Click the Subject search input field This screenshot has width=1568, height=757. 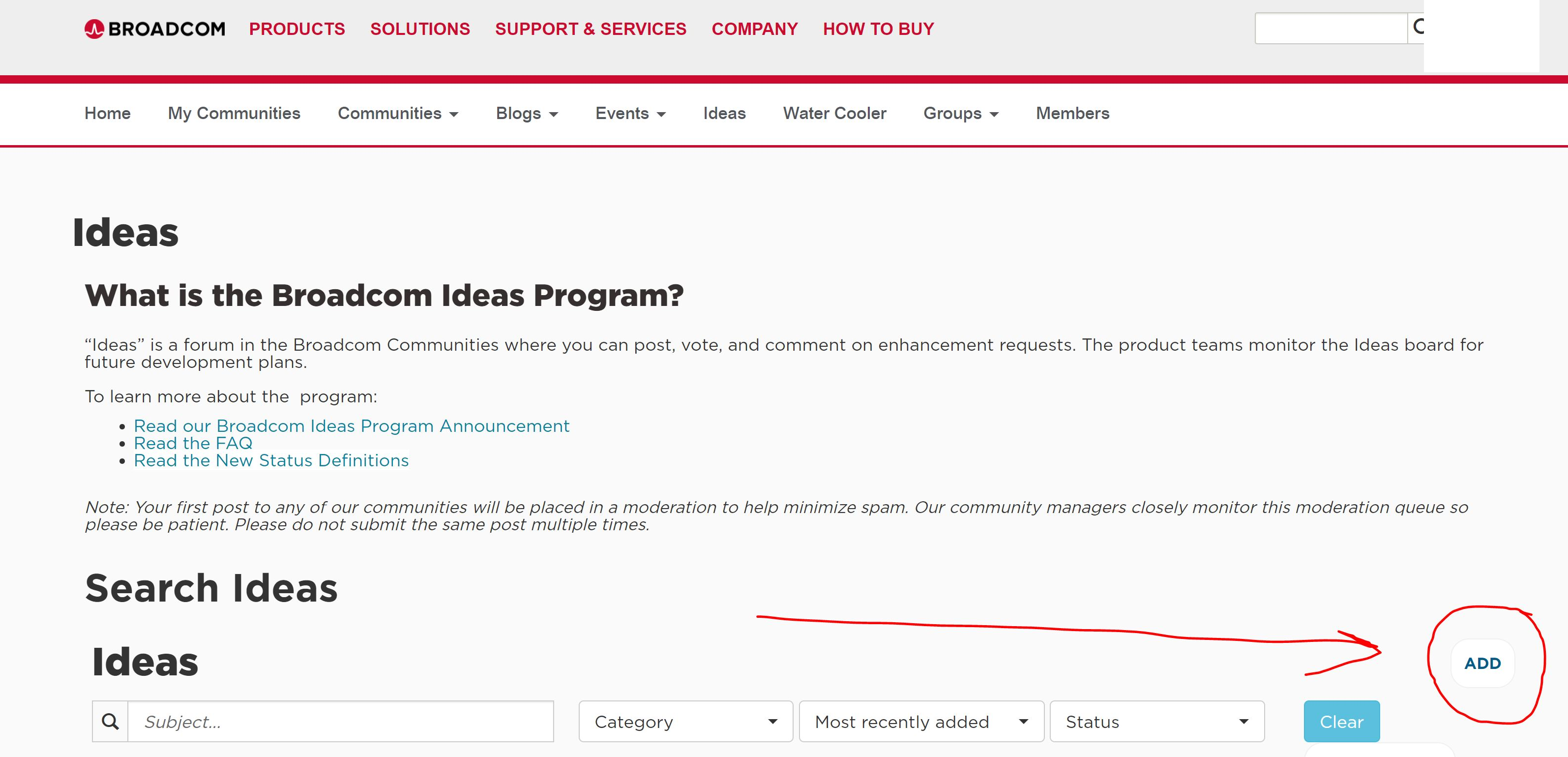(341, 722)
